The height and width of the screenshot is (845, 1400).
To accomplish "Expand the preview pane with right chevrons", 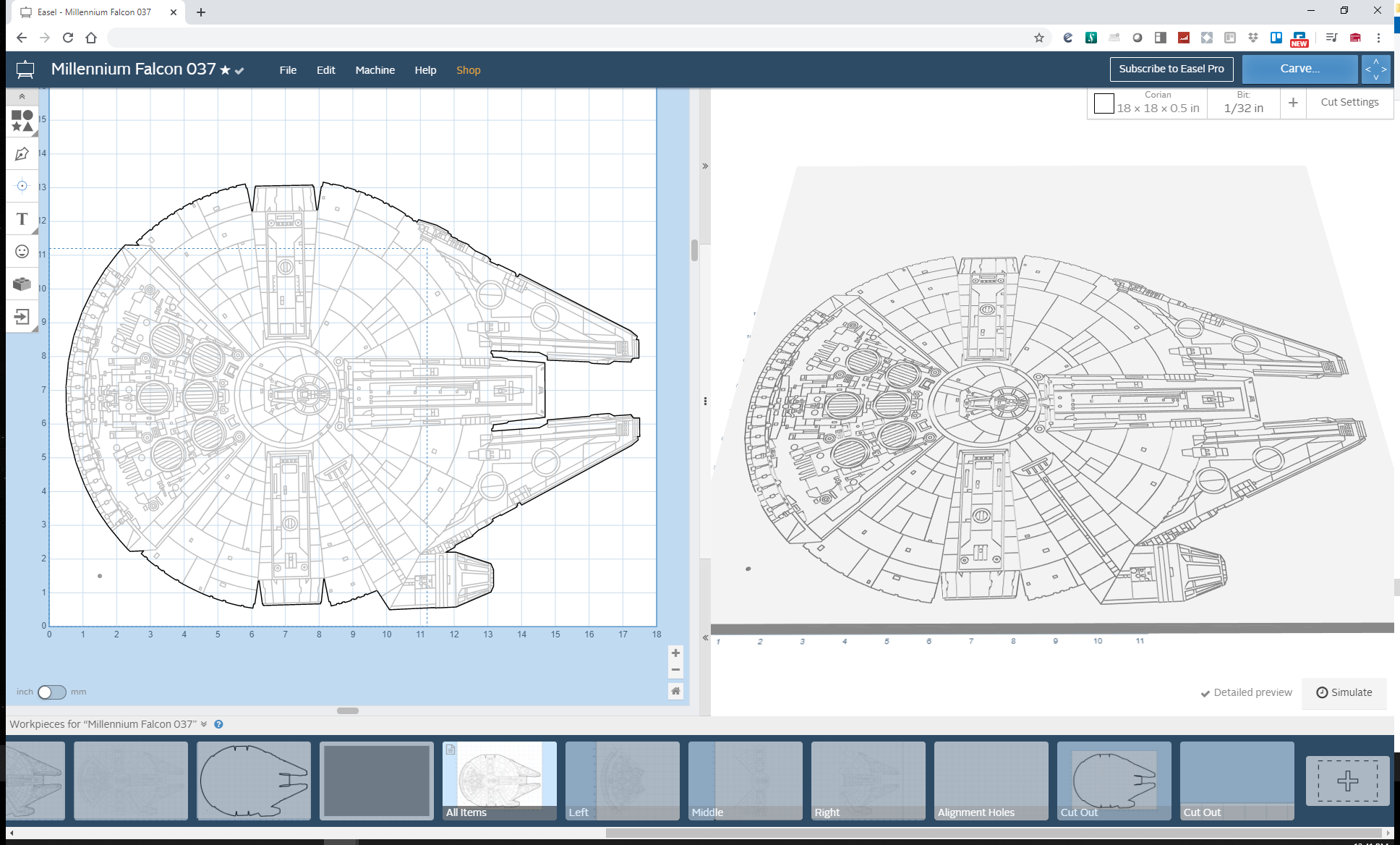I will 705,166.
